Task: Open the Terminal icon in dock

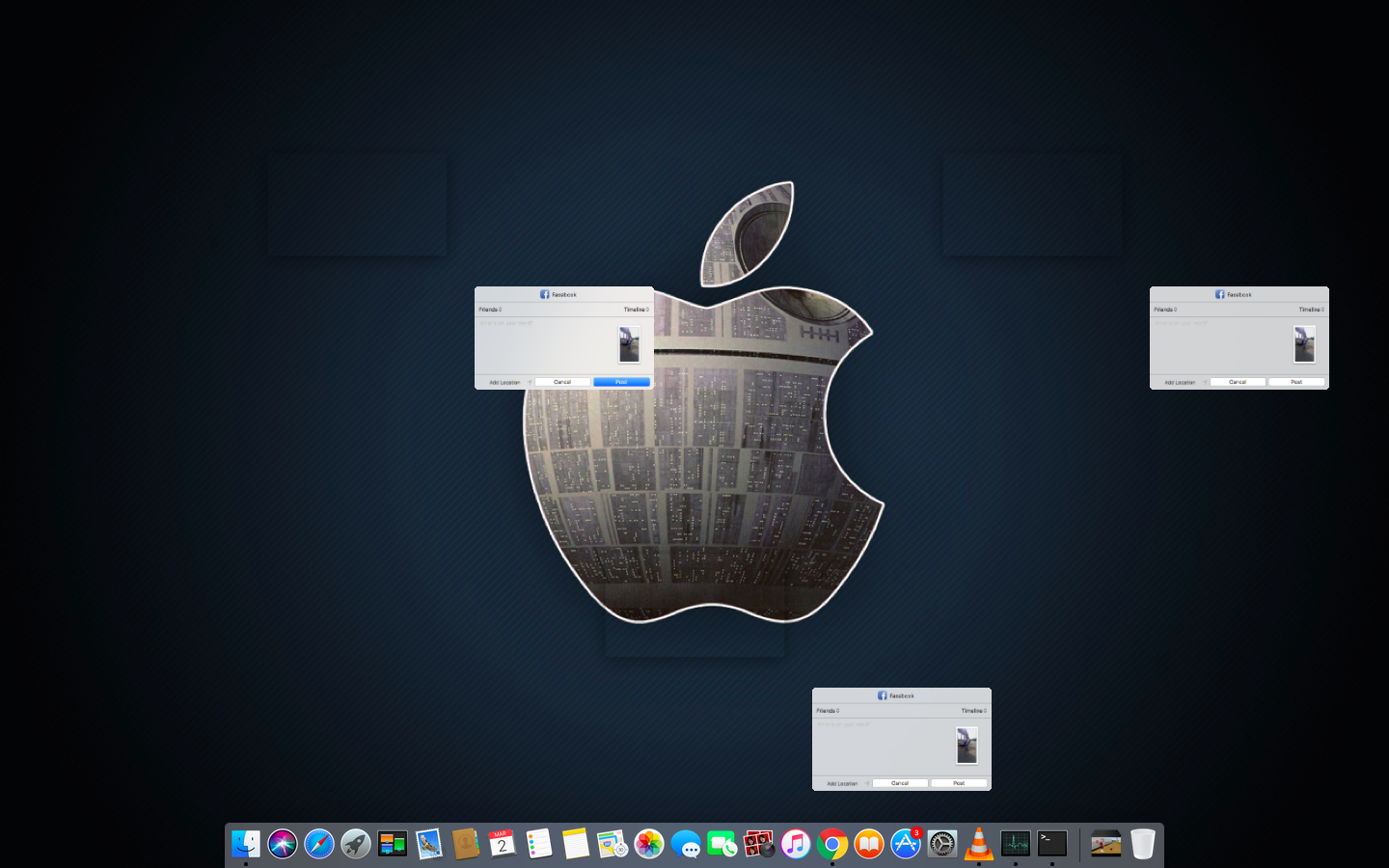Action: pos(1052,844)
